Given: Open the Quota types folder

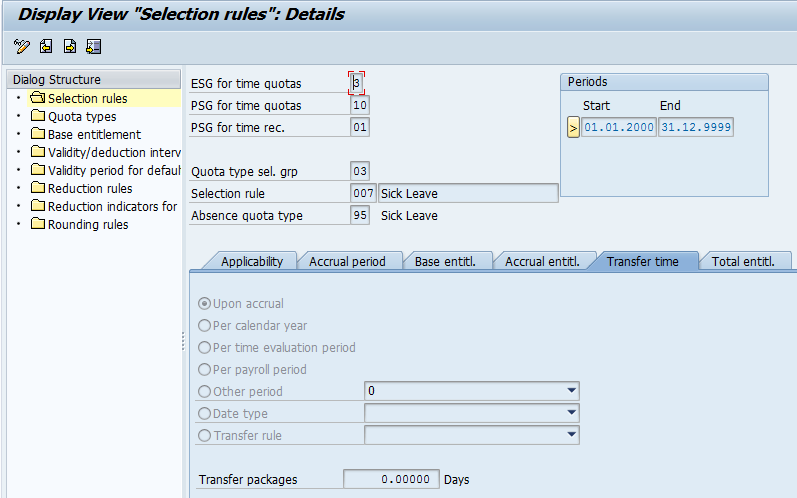Looking at the screenshot, I should [39, 117].
